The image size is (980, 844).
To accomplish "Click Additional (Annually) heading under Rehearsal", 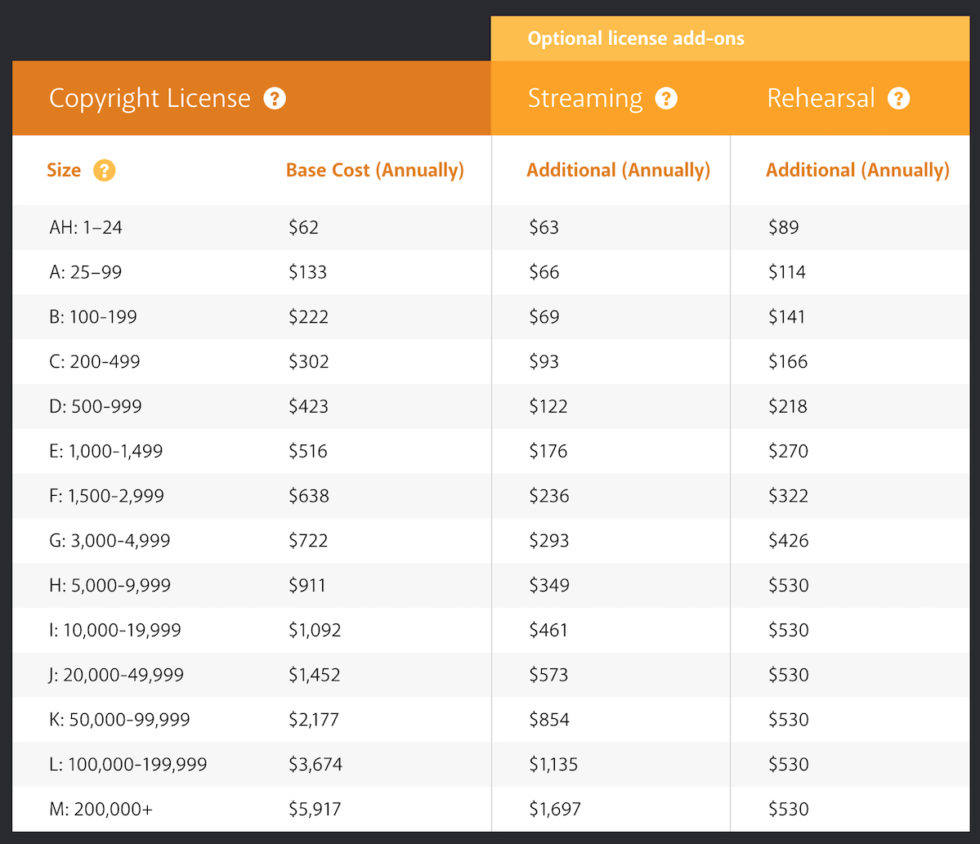I will pos(857,170).
